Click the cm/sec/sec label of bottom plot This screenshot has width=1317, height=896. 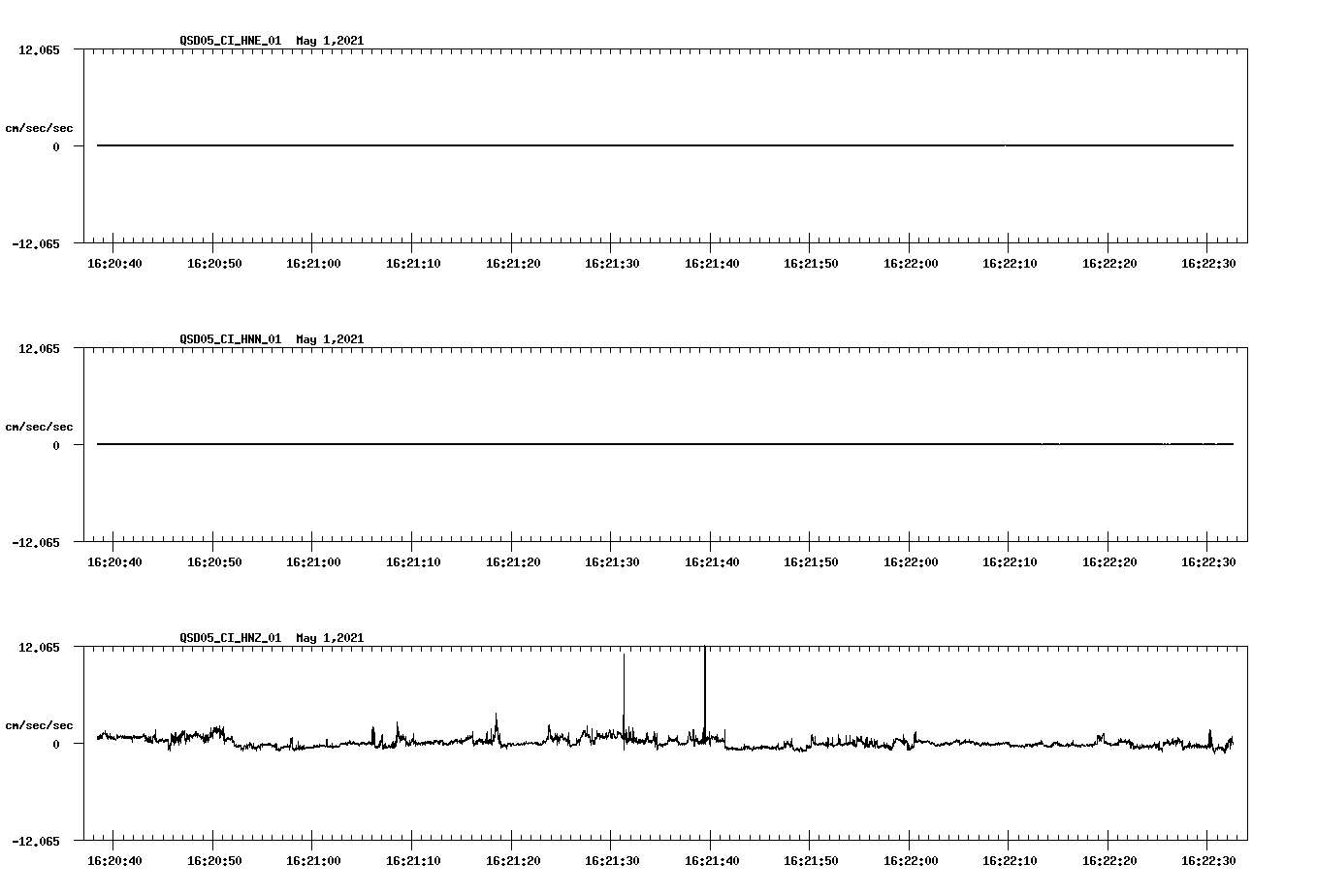pos(40,724)
